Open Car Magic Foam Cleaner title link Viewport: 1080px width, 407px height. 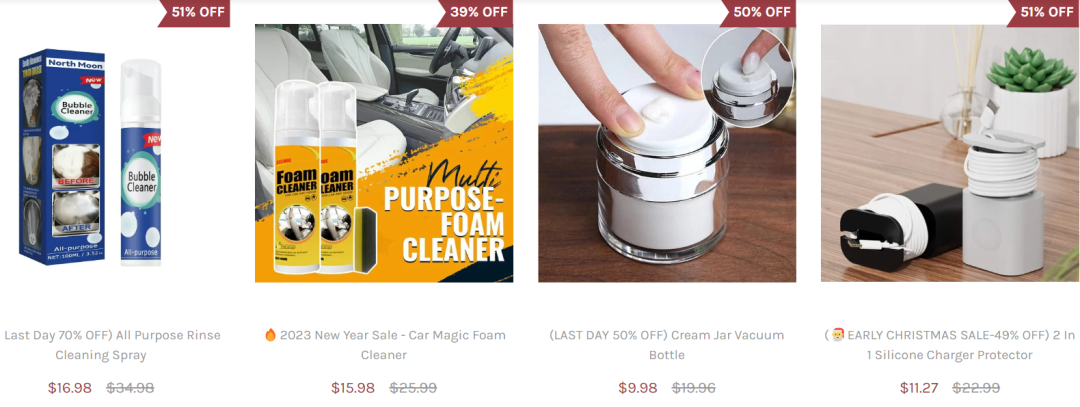click(x=384, y=345)
